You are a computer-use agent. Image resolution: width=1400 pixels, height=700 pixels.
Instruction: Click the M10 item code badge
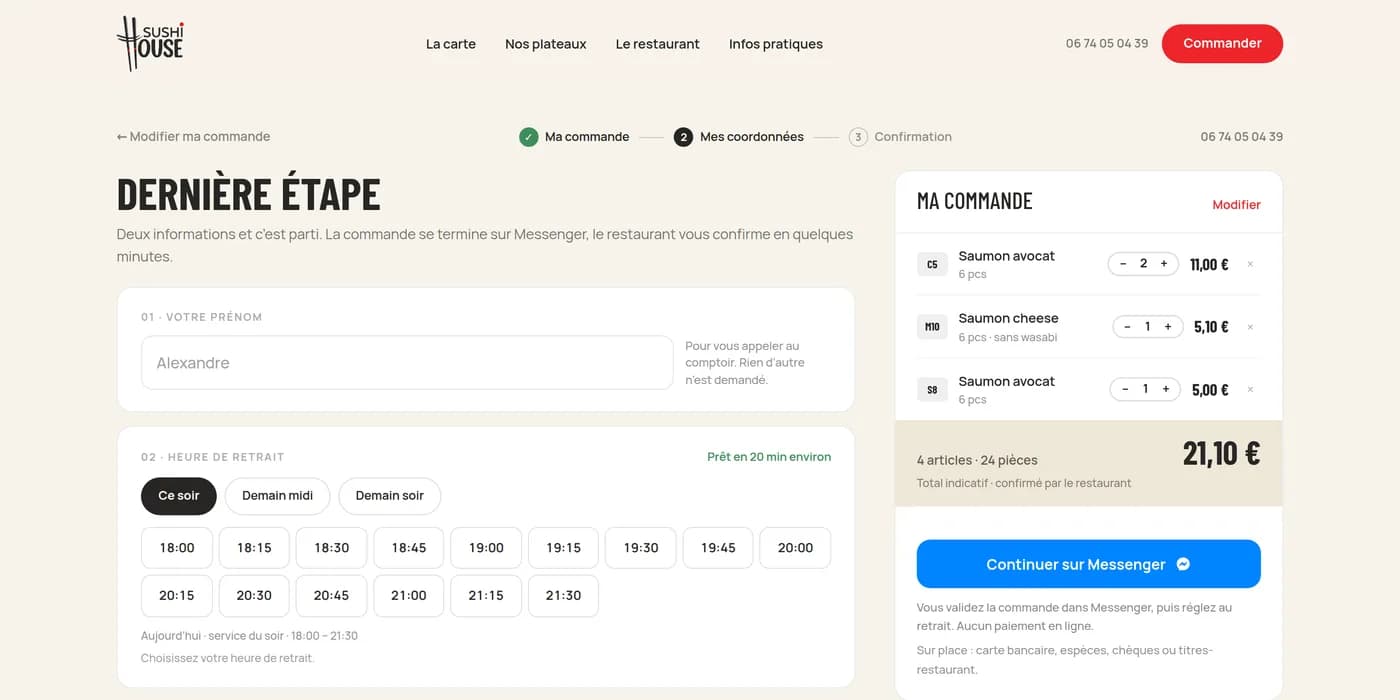point(932,327)
